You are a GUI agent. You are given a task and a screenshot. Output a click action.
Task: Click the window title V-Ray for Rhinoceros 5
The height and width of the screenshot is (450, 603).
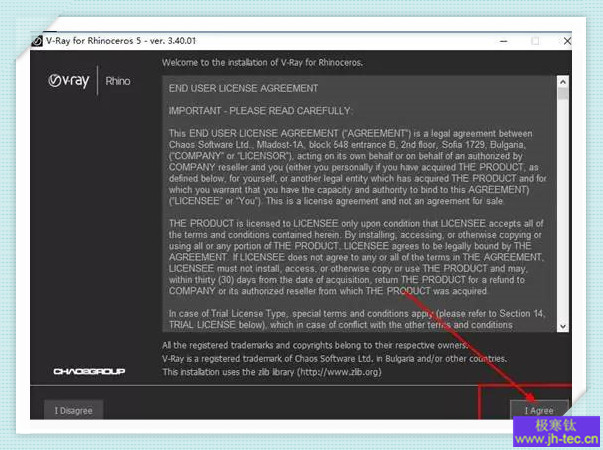121,41
